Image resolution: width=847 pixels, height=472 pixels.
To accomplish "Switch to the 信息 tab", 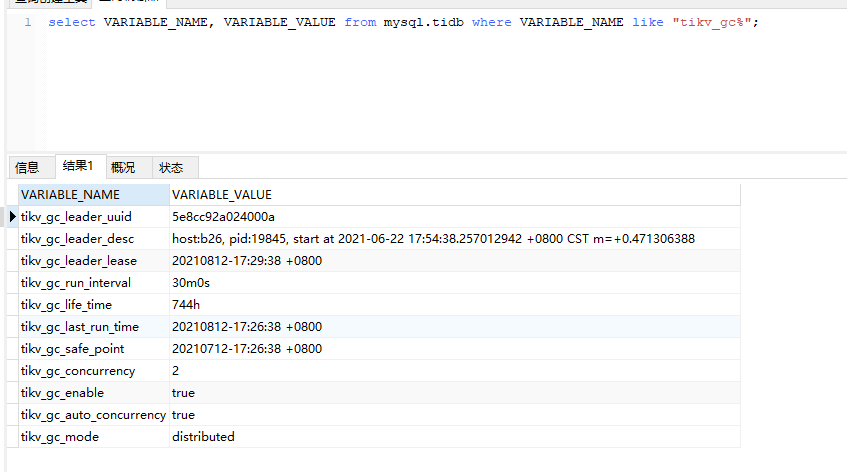I will [27, 167].
